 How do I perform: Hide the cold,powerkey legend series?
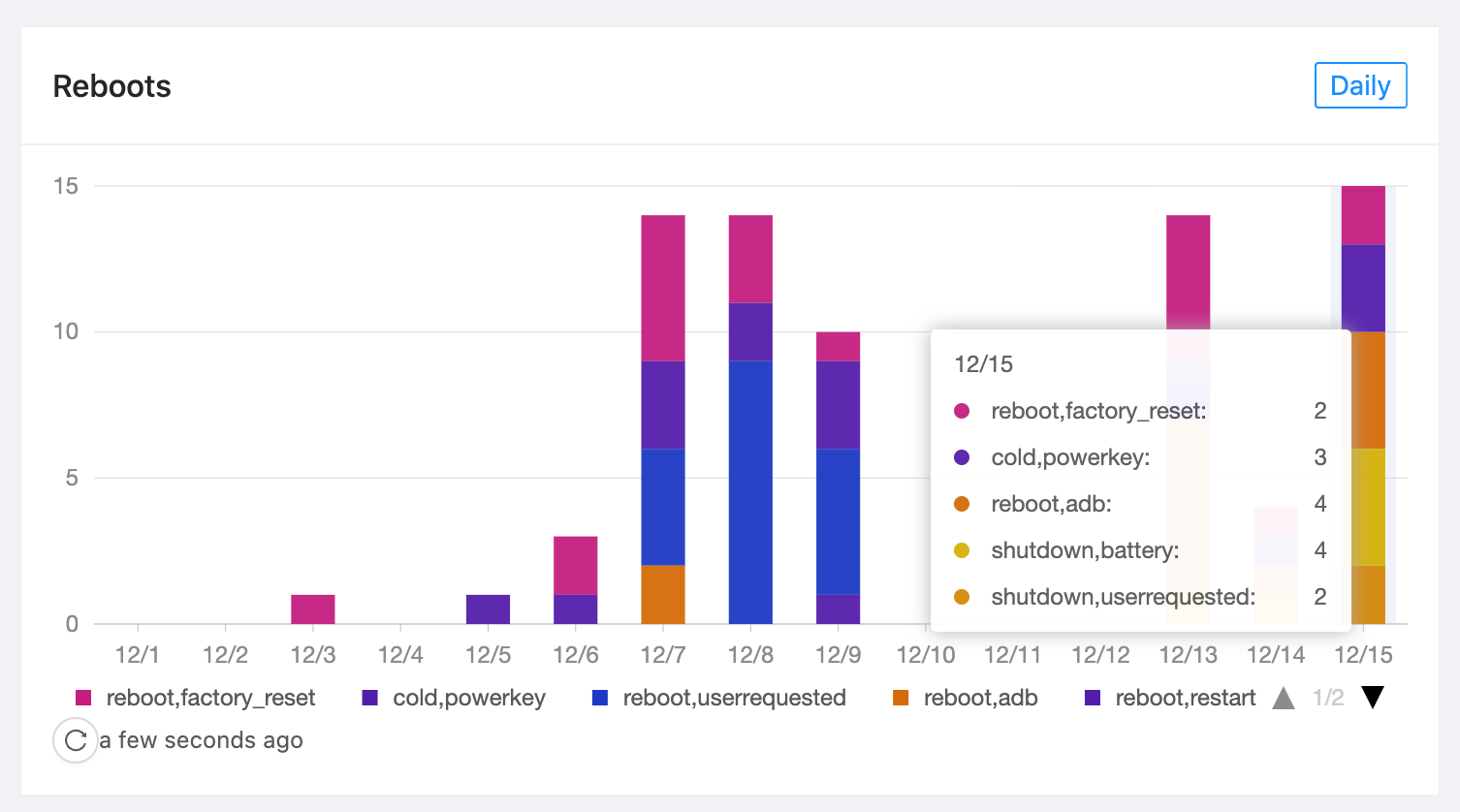click(468, 698)
